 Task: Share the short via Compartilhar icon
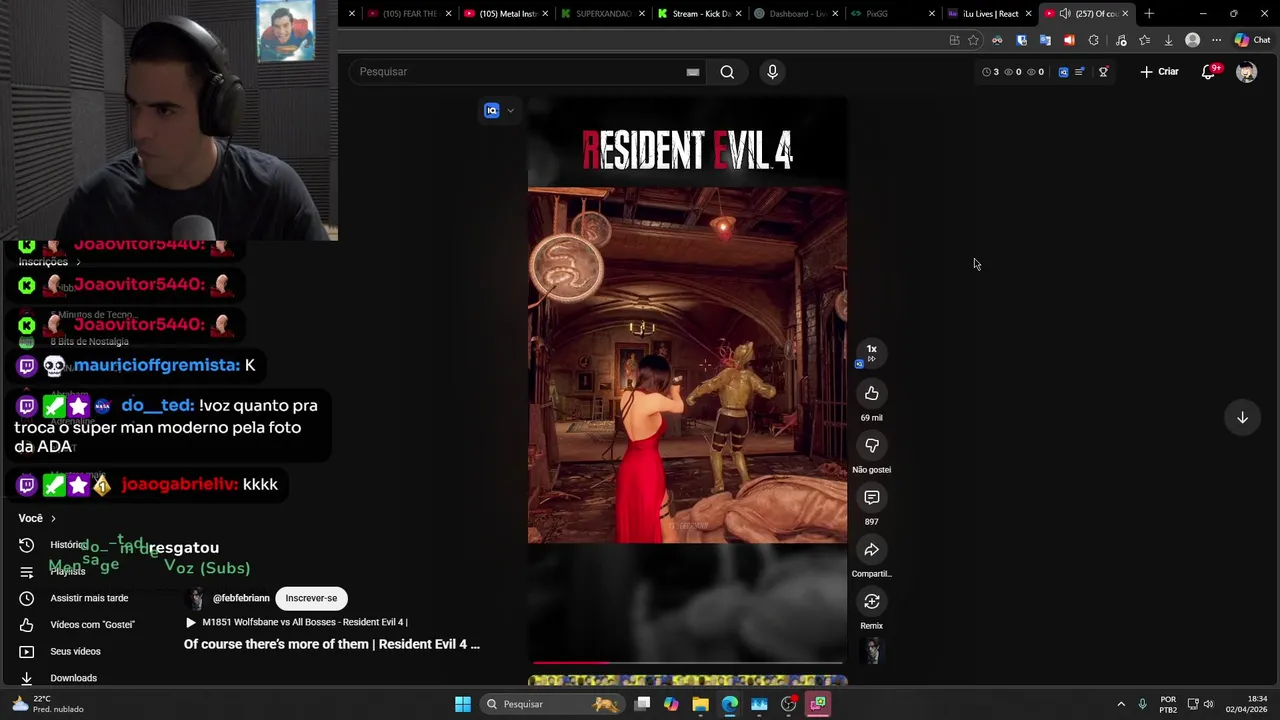(x=872, y=550)
